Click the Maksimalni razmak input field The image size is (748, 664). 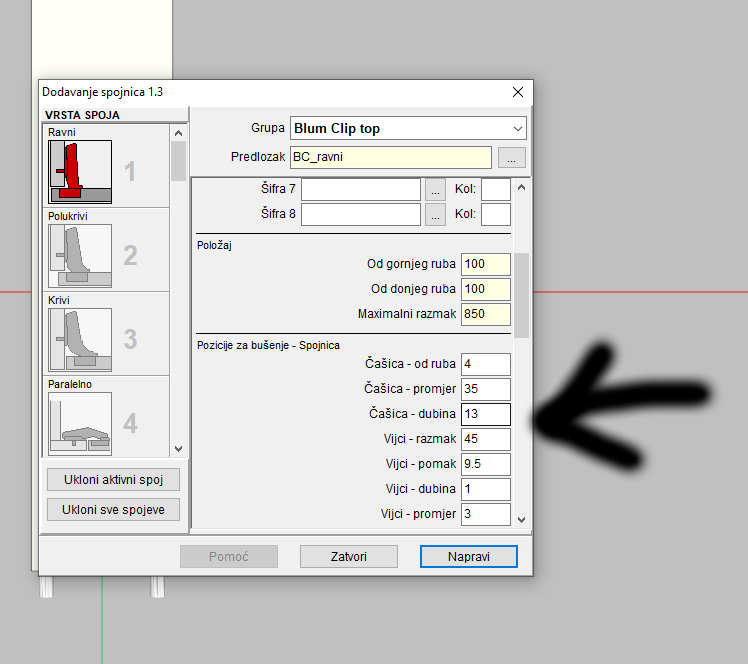[485, 314]
